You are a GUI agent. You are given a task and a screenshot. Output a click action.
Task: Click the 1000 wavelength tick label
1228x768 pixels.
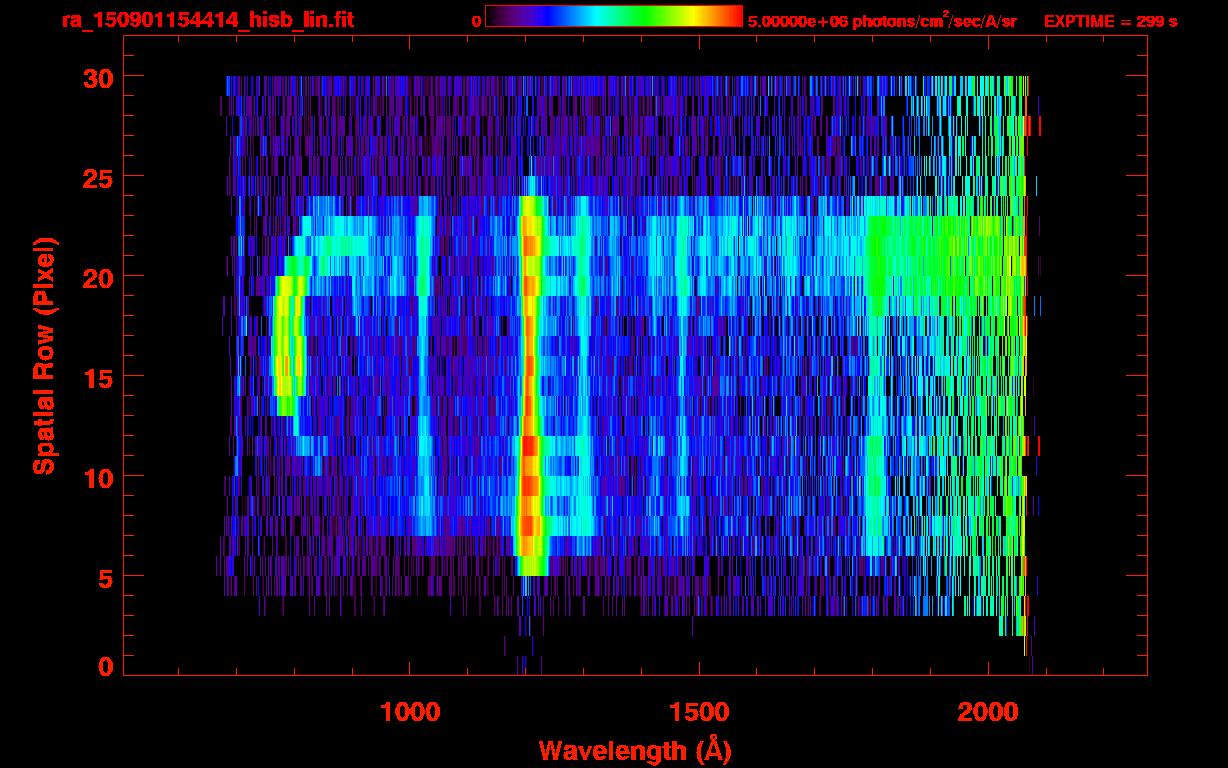pyautogui.click(x=410, y=712)
